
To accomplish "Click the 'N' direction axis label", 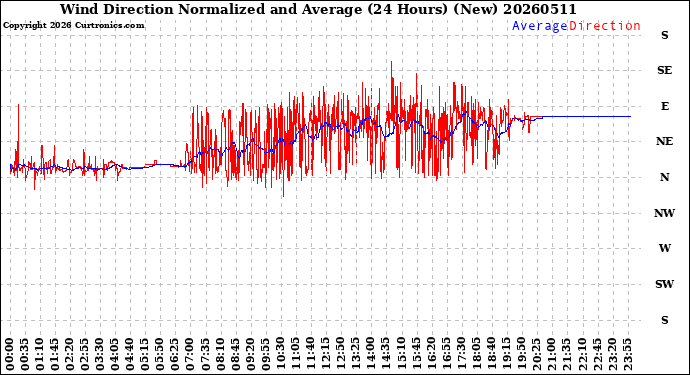I will [x=664, y=177].
